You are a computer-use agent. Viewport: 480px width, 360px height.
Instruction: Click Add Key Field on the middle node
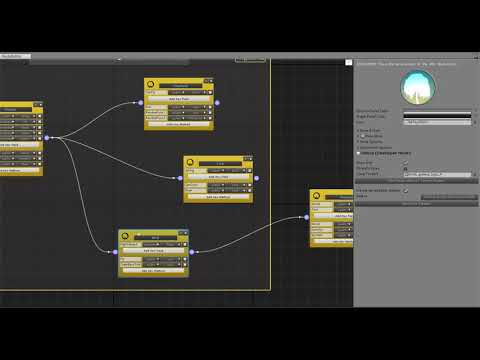tap(218, 177)
